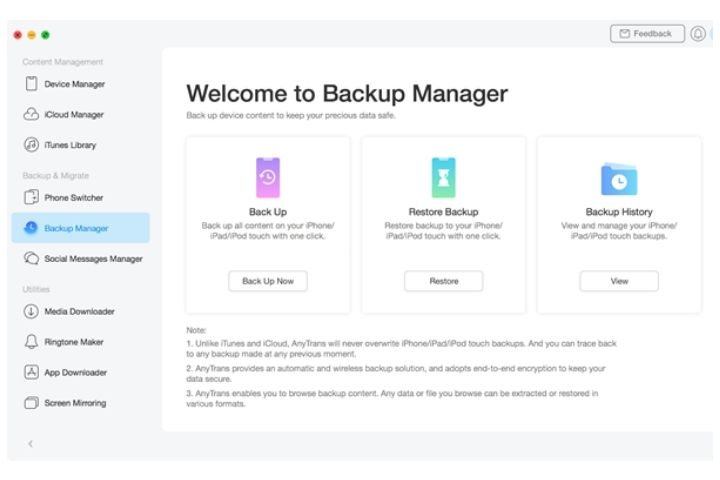The height and width of the screenshot is (480, 720).
Task: Click the "Content Management" section label
Action: point(62,62)
